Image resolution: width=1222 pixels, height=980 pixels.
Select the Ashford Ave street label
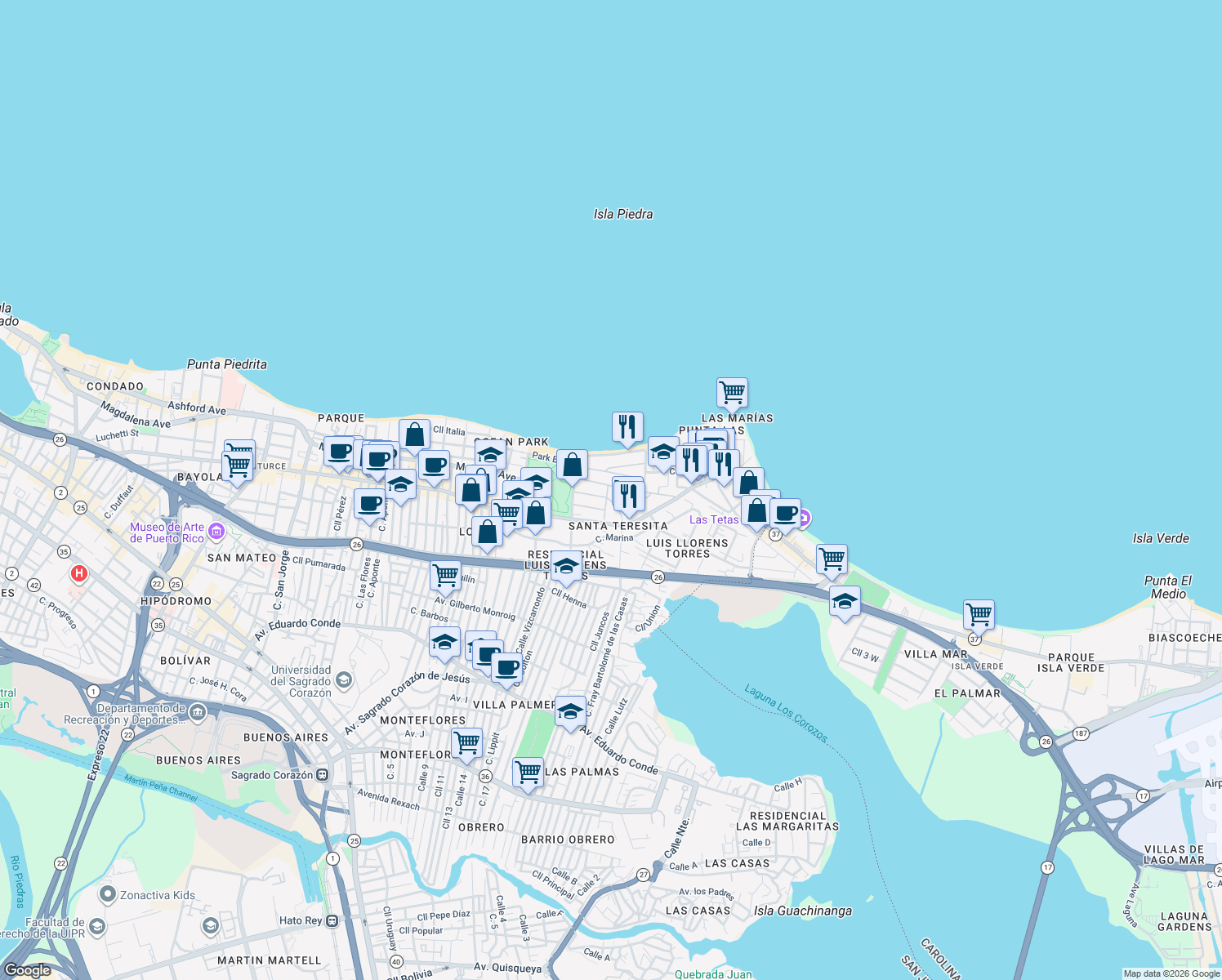(197, 408)
